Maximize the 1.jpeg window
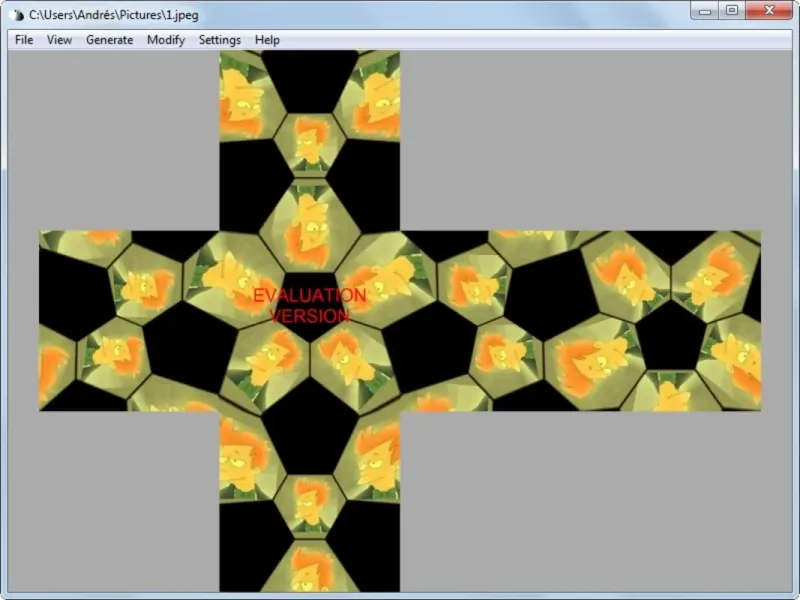Screen dimensions: 800x600 coord(732,10)
